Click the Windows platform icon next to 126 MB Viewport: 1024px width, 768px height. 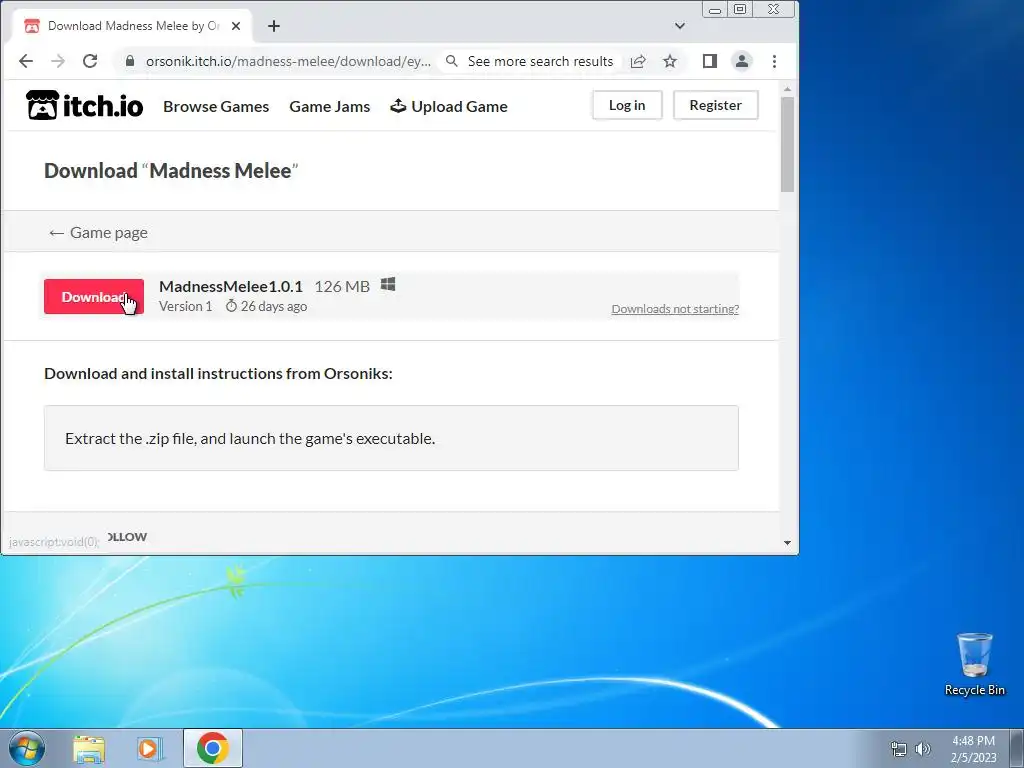pyautogui.click(x=388, y=285)
